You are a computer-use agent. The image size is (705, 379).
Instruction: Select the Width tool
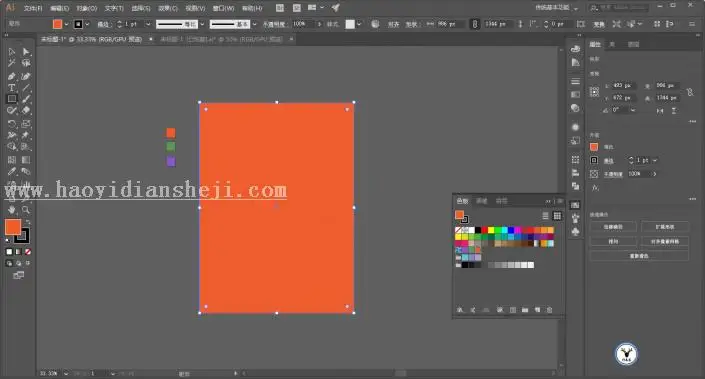12,135
